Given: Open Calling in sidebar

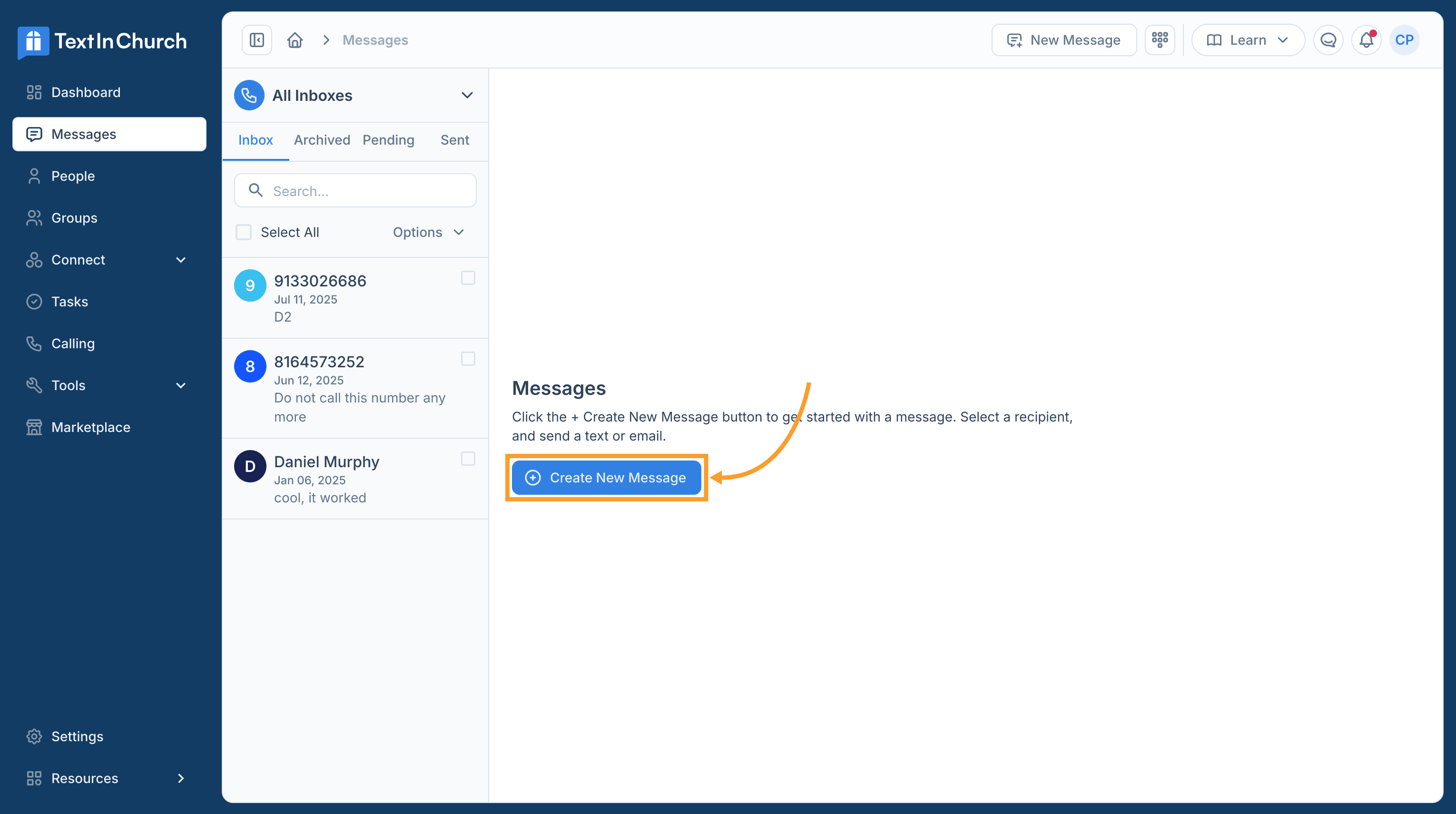Looking at the screenshot, I should (x=109, y=343).
